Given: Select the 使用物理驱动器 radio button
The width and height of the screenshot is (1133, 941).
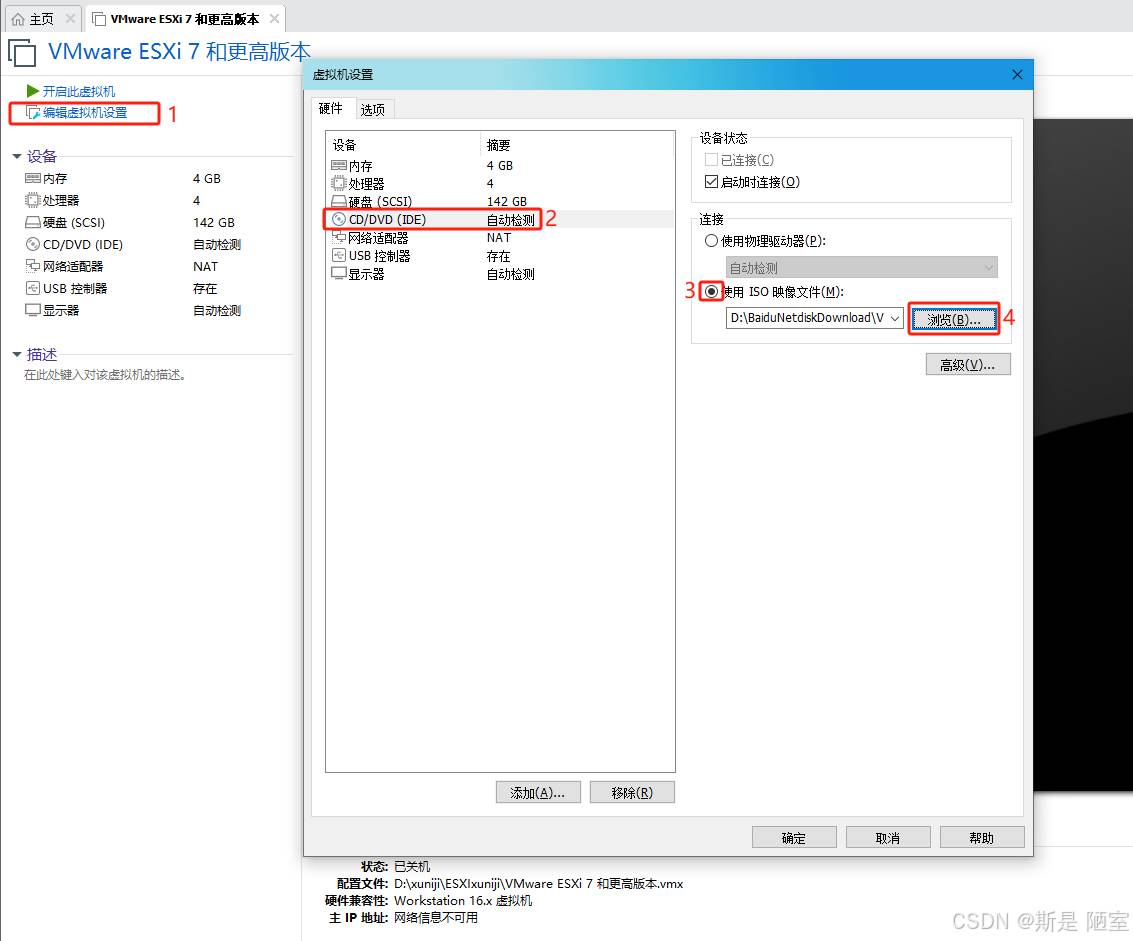Looking at the screenshot, I should (x=712, y=241).
